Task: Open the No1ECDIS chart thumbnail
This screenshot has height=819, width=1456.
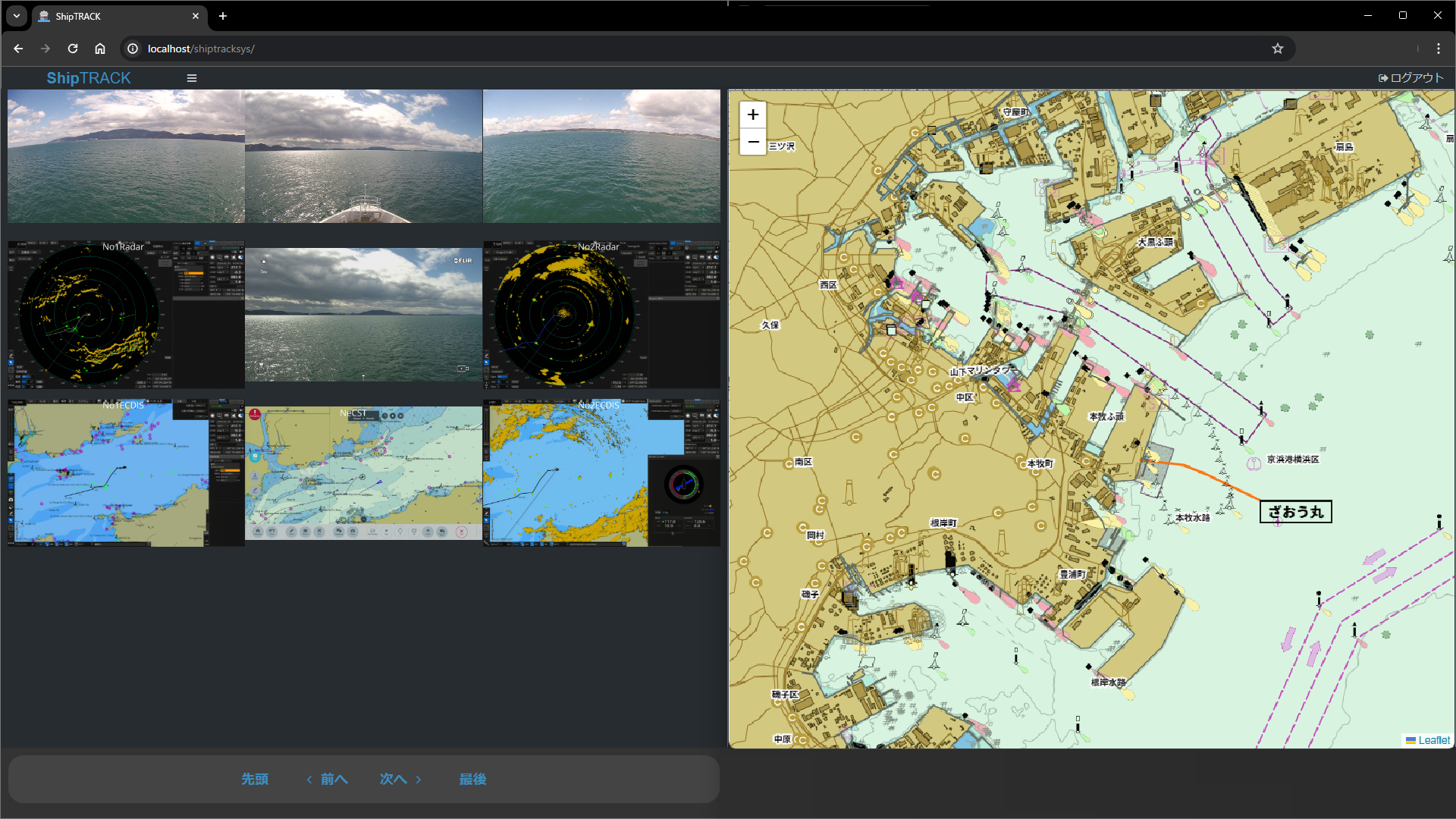Action: (126, 473)
